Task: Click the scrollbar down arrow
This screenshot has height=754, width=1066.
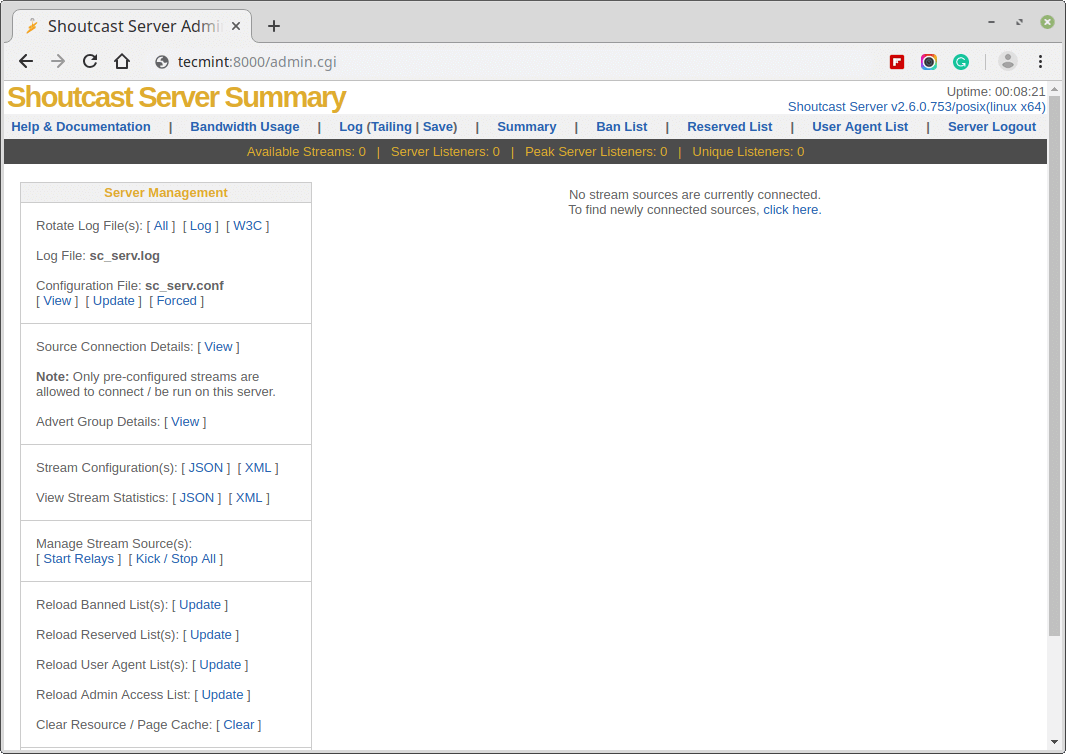Action: [x=1054, y=742]
